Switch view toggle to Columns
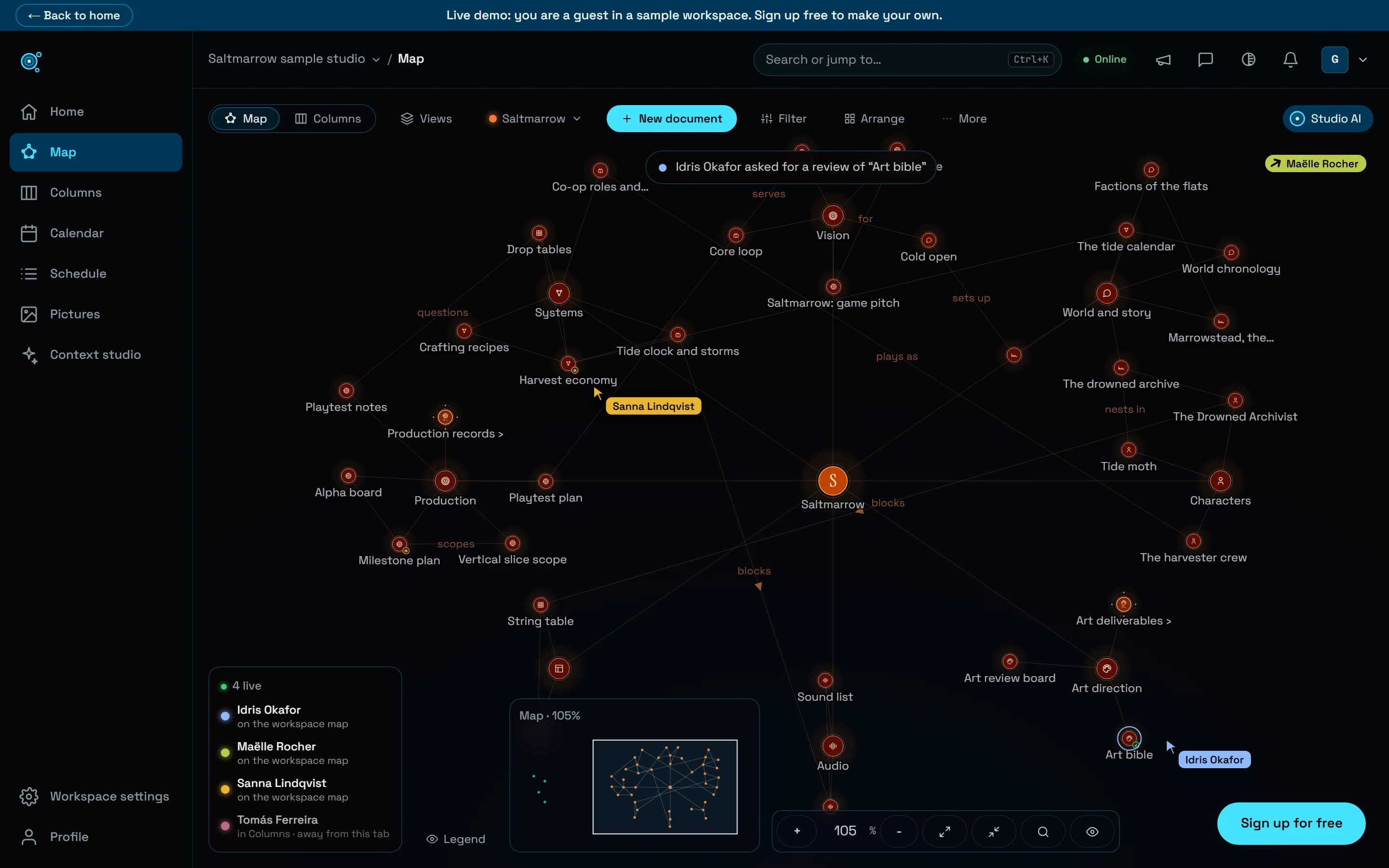Viewport: 1389px width, 868px height. 328,119
